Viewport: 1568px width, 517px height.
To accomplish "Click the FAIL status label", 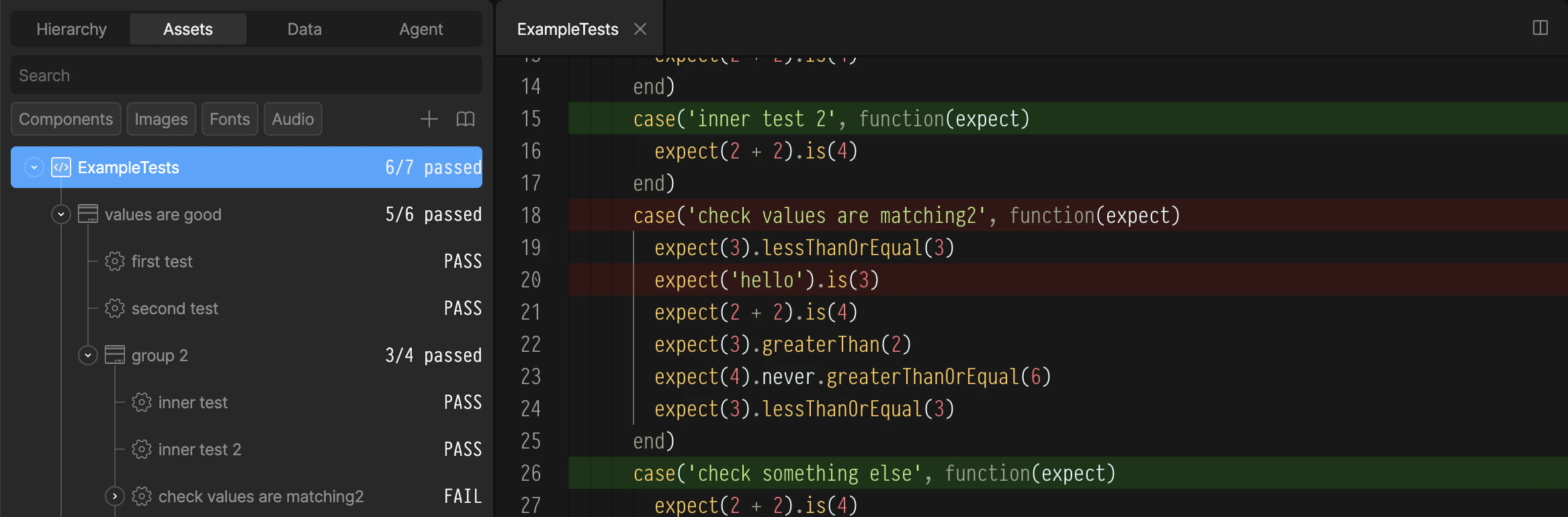I will pos(463,496).
